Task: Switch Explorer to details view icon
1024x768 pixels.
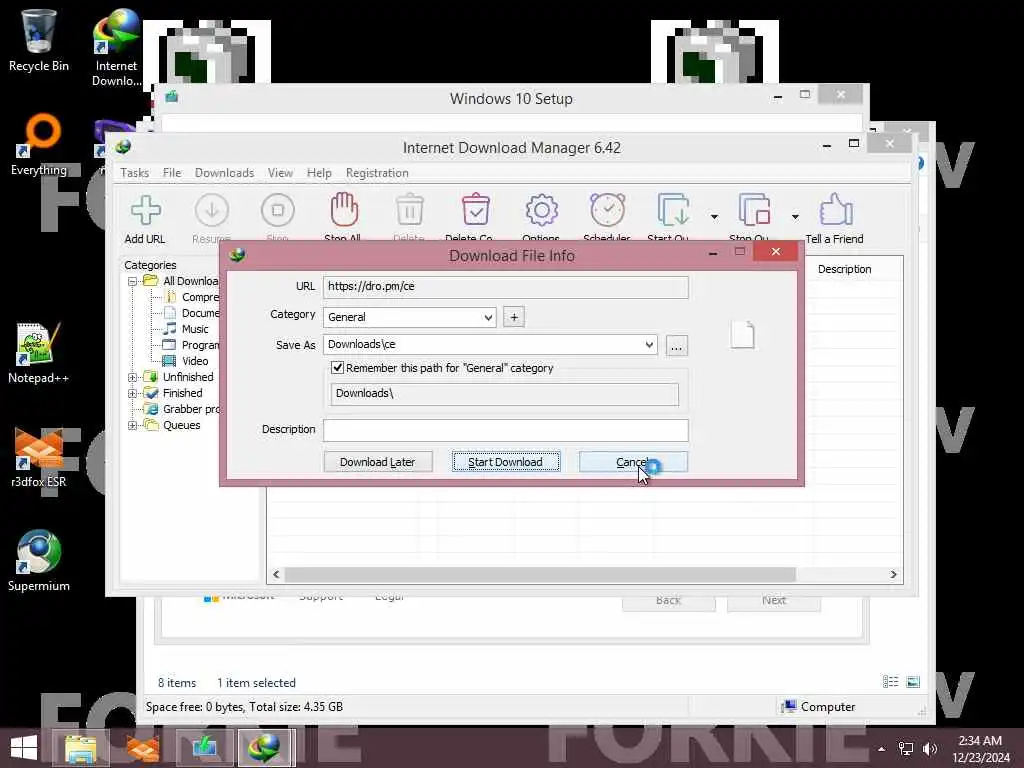Action: 891,682
